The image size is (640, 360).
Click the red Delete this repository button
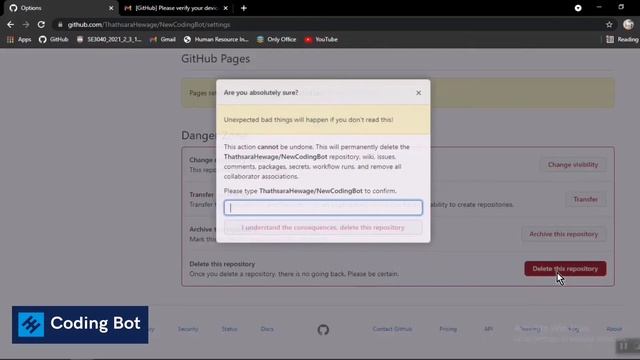click(x=565, y=269)
